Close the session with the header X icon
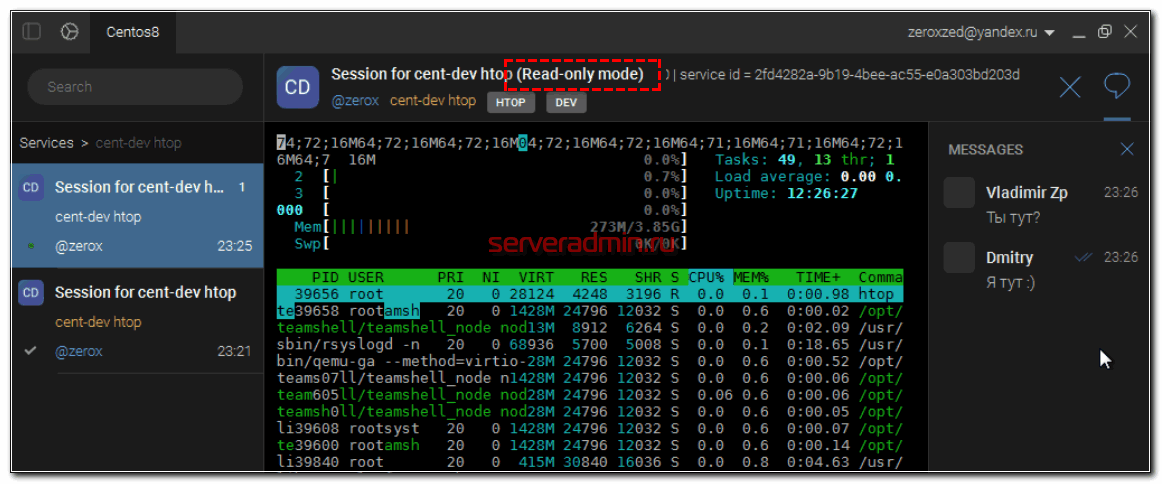Viewport: 1162px width, 484px height. [x=1070, y=88]
